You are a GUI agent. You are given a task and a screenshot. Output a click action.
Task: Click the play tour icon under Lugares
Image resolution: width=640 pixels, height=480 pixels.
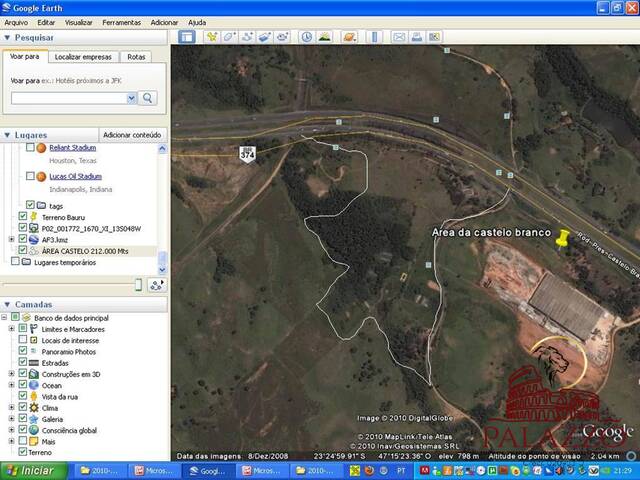coord(157,285)
